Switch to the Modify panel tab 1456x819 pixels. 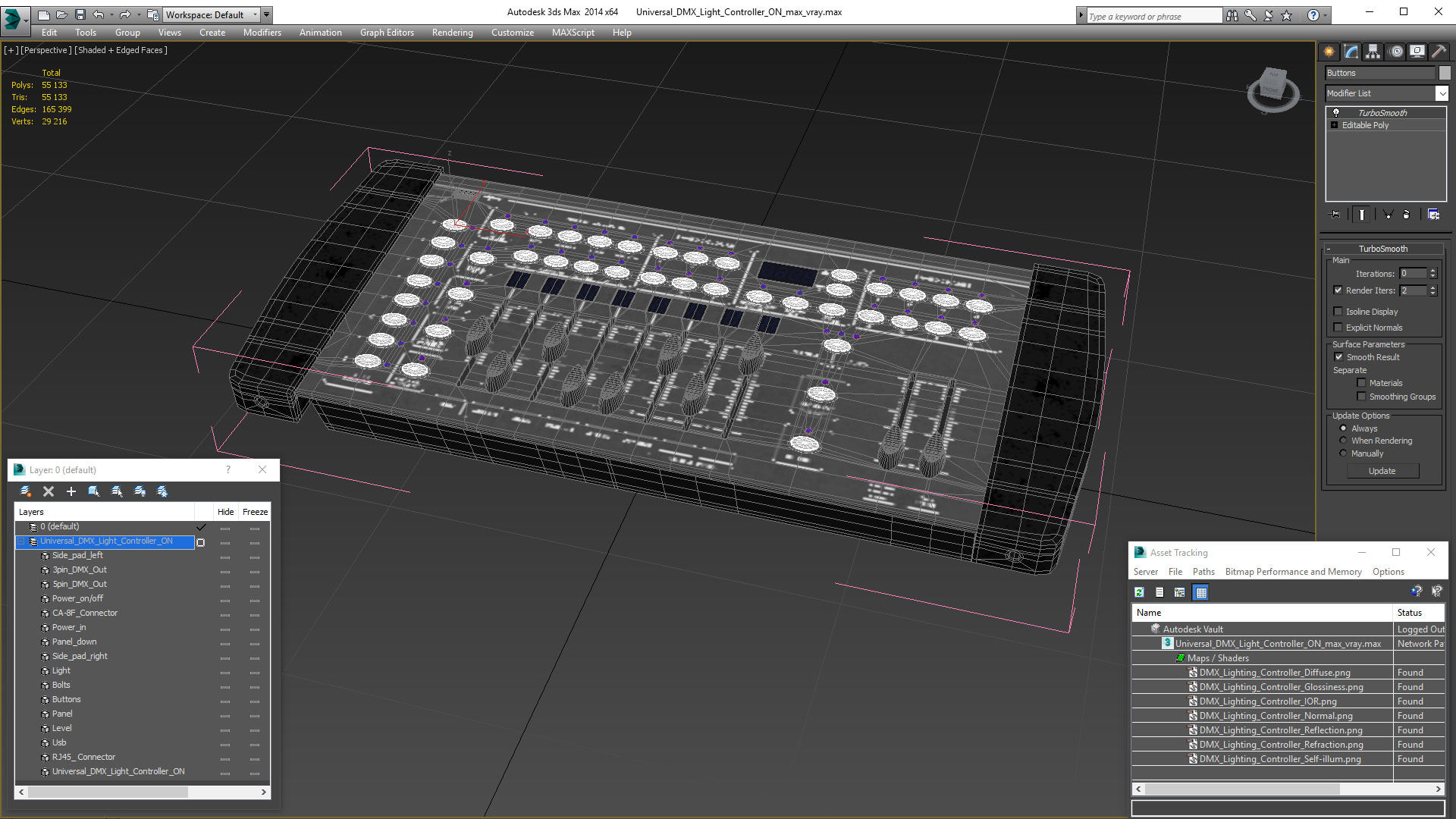[x=1351, y=52]
